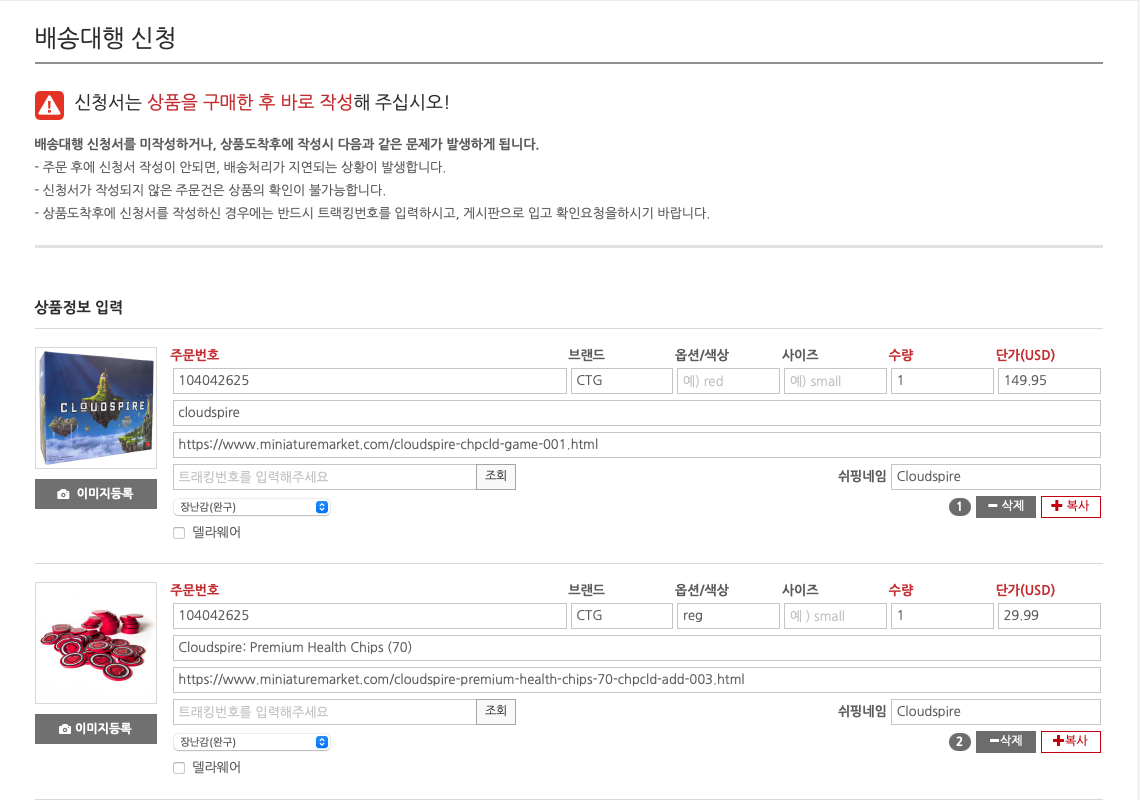
Task: Click URL field ending add-003.html
Action: tap(636, 680)
